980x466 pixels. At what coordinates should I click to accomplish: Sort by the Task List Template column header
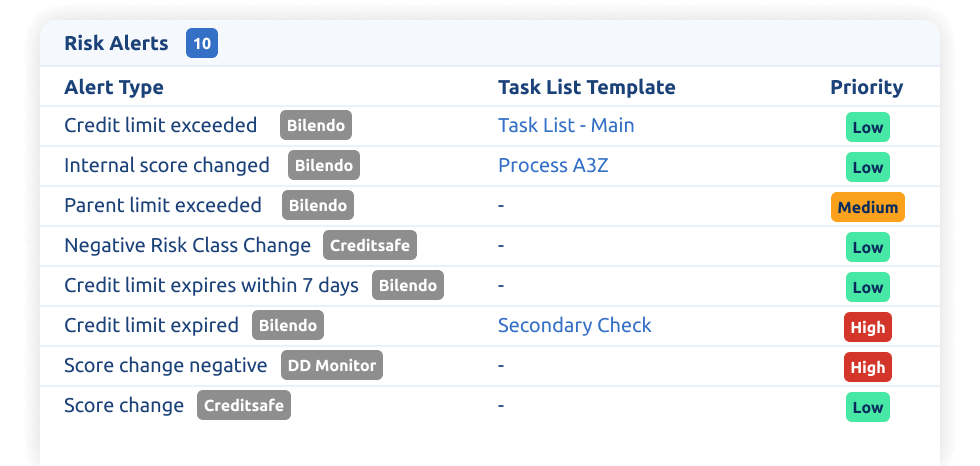[x=586, y=87]
